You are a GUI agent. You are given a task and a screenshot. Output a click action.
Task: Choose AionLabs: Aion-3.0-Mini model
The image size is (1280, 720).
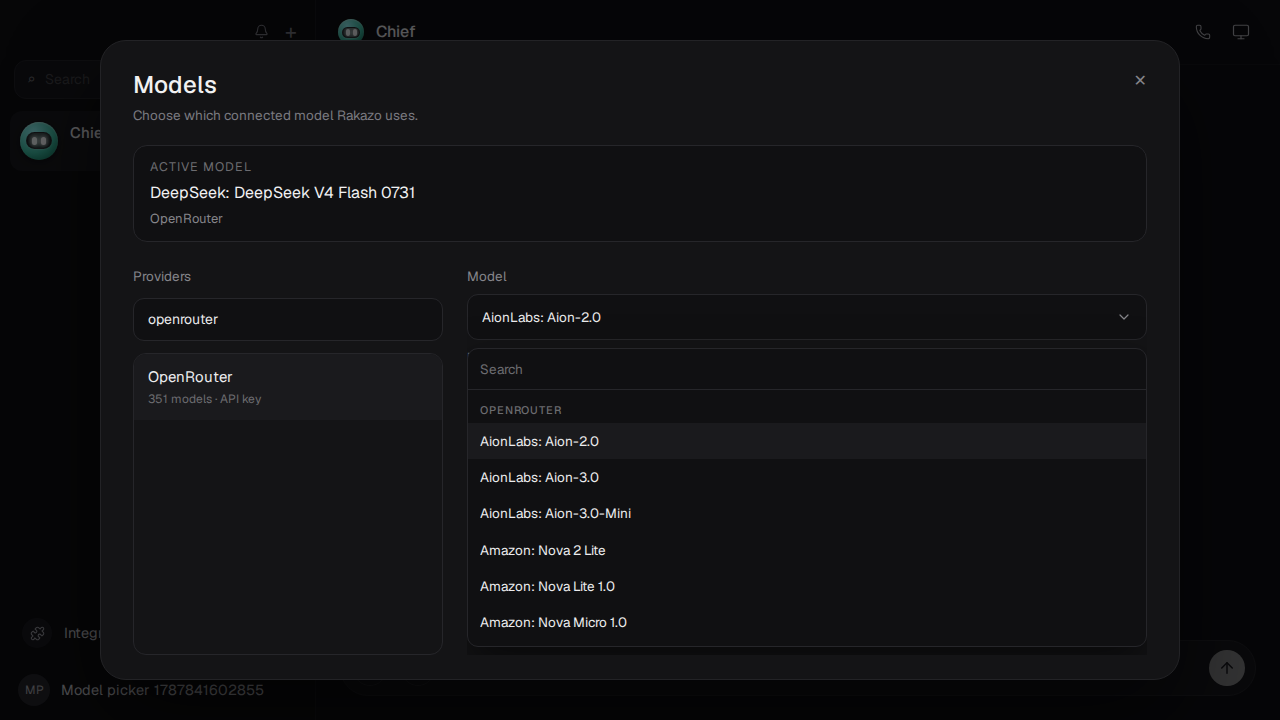tap(807, 513)
